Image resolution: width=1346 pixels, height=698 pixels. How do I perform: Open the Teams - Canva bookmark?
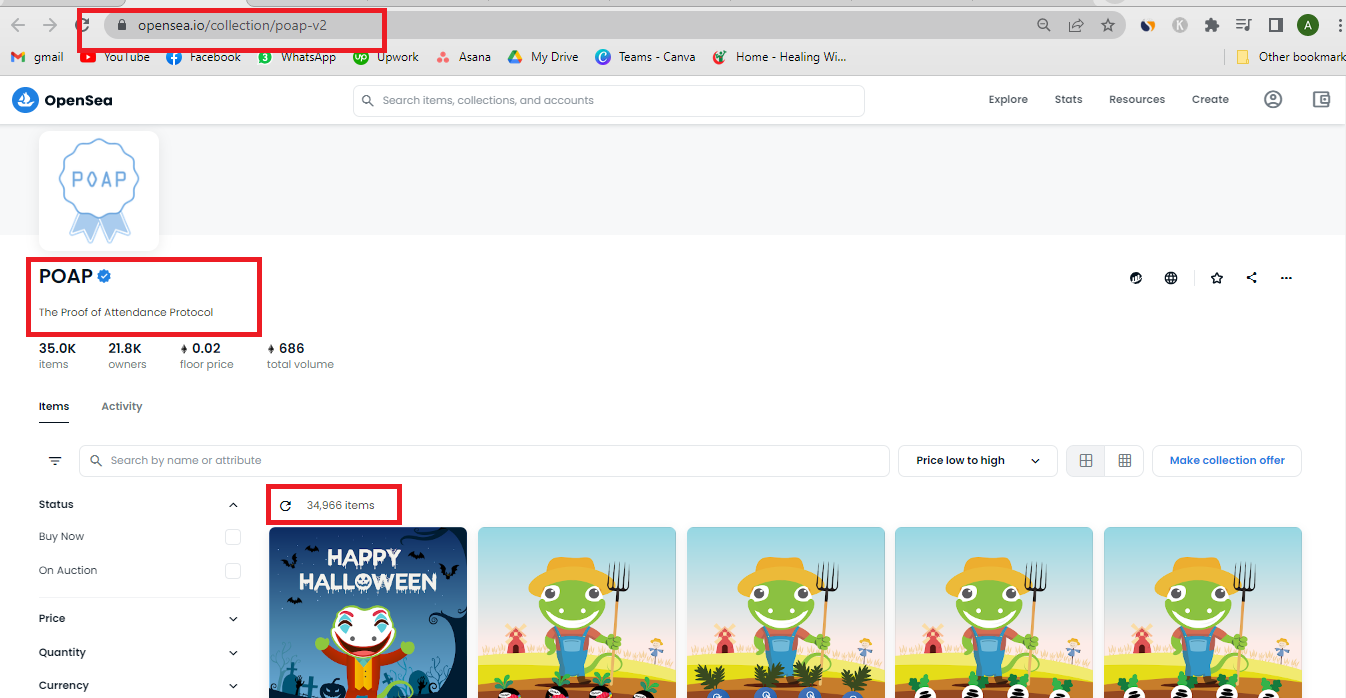pyautogui.click(x=645, y=57)
